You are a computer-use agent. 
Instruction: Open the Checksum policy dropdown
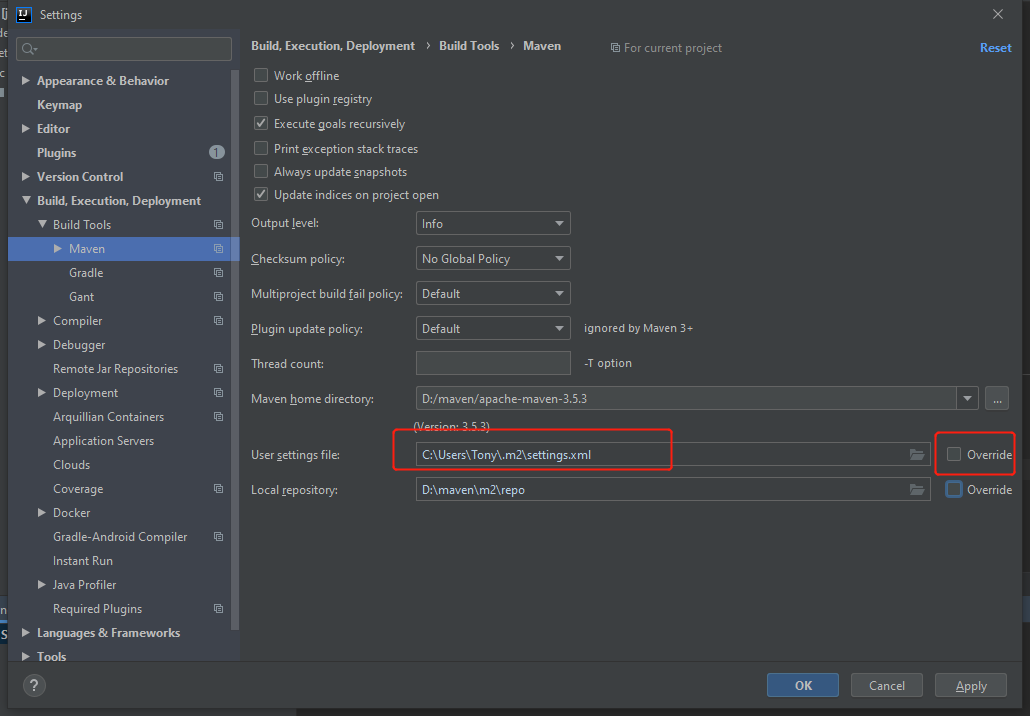pos(493,258)
